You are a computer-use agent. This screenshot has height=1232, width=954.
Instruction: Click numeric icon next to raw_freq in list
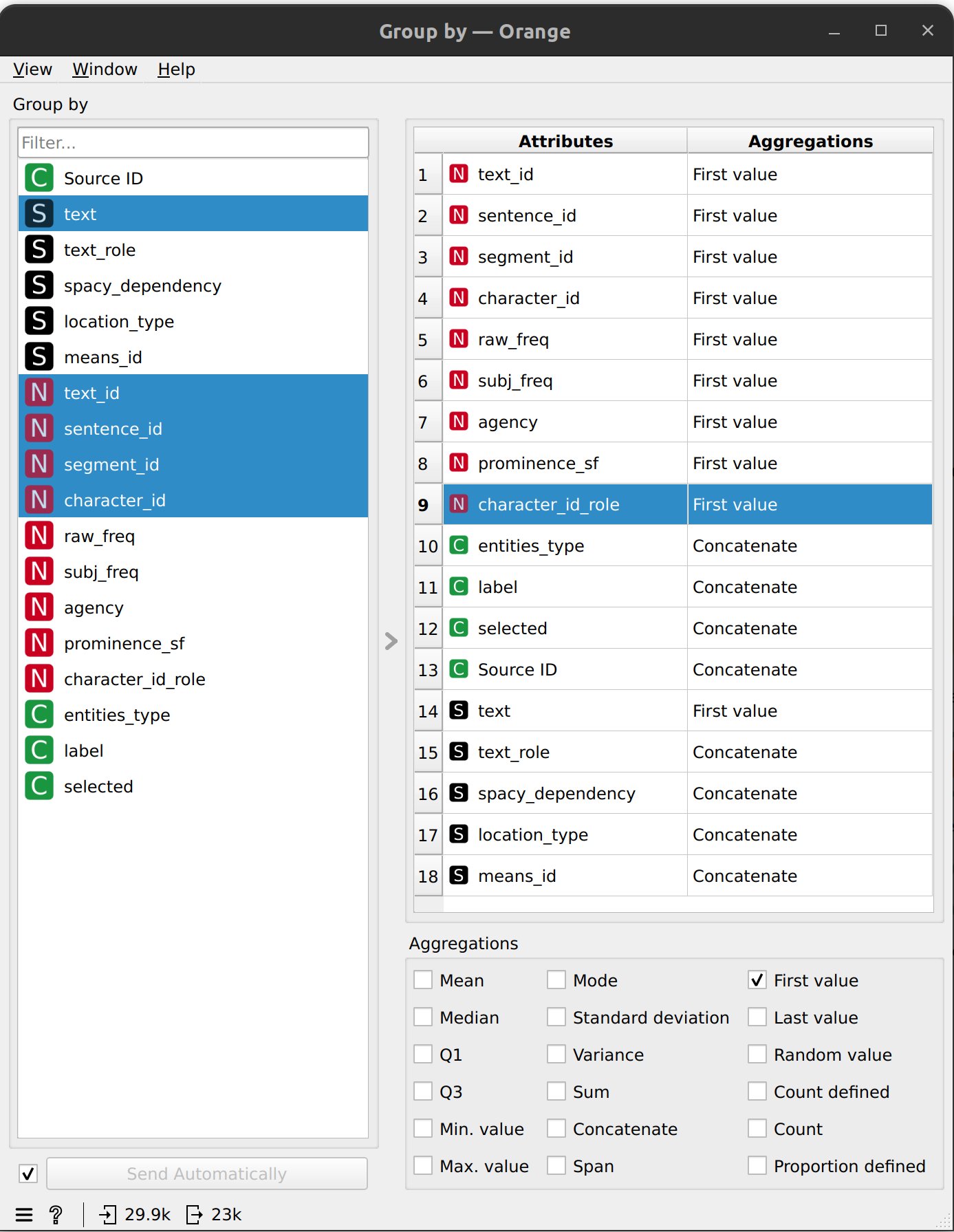(x=39, y=536)
